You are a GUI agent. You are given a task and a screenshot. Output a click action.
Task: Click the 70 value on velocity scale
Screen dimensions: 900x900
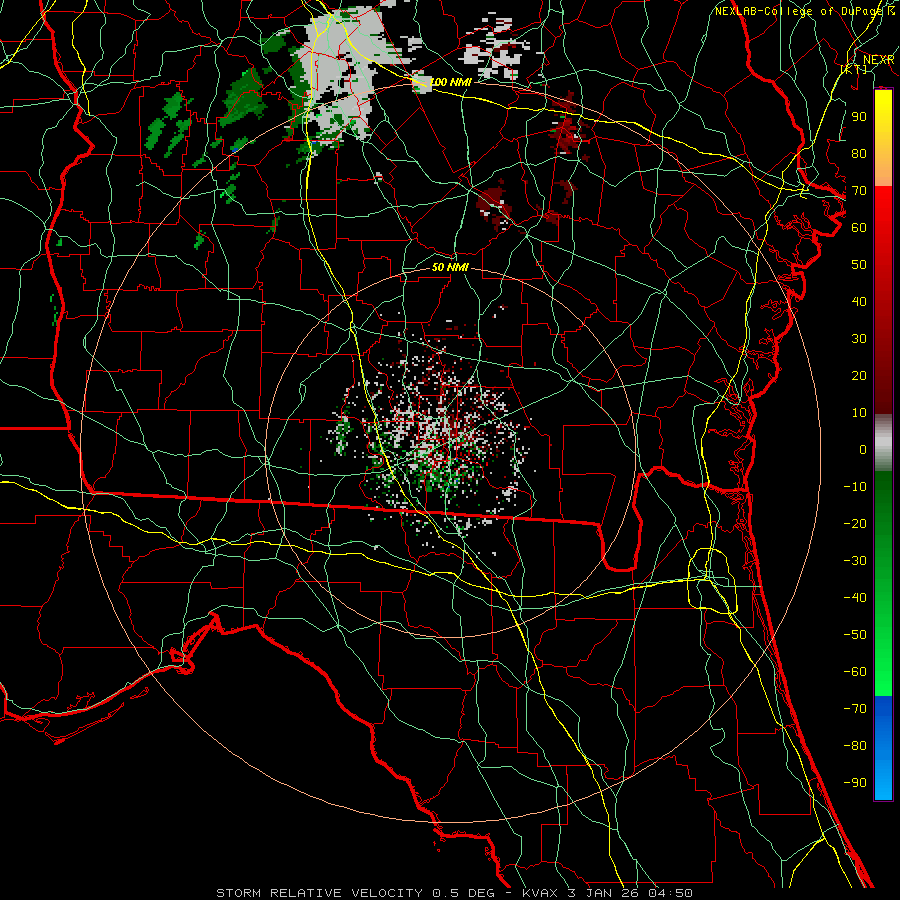(x=859, y=191)
